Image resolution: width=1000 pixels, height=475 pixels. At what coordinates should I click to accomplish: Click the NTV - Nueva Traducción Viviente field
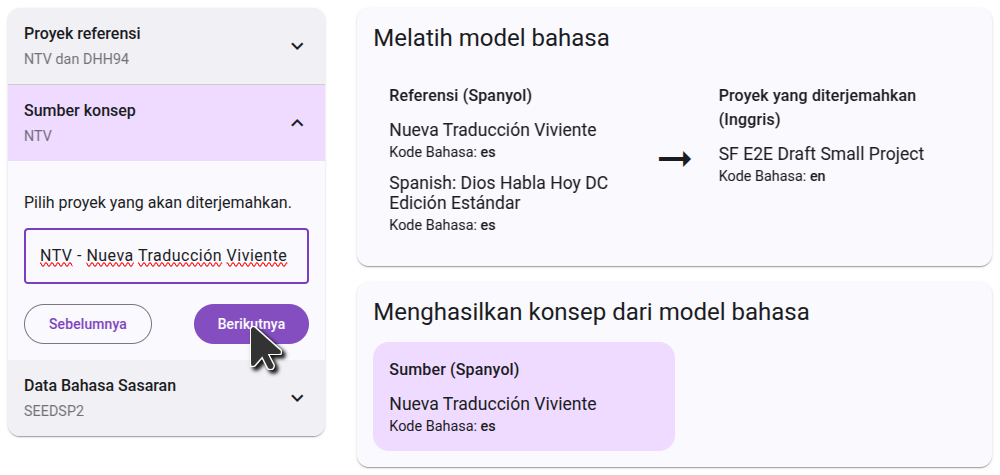166,256
